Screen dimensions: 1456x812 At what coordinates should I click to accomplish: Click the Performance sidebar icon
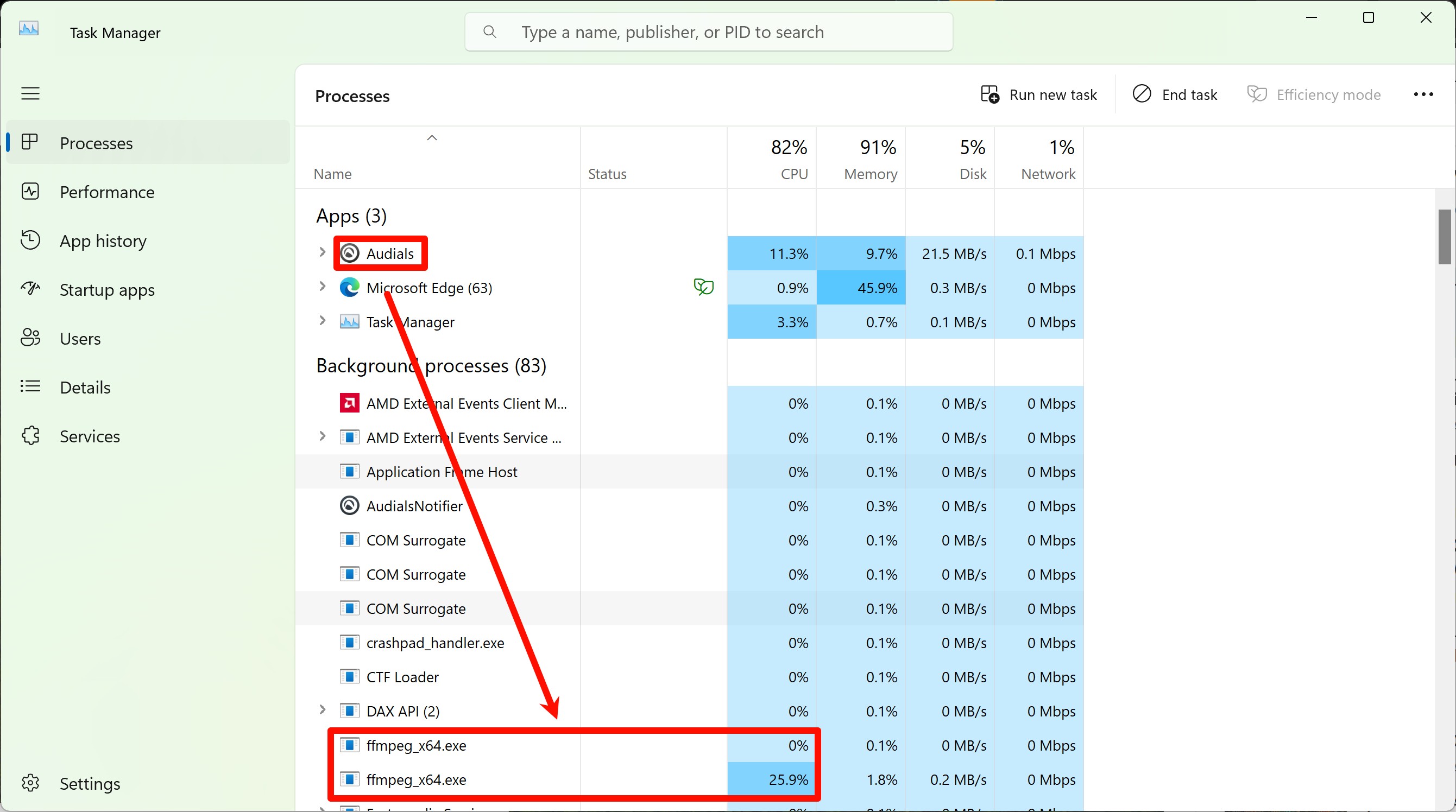tap(30, 192)
